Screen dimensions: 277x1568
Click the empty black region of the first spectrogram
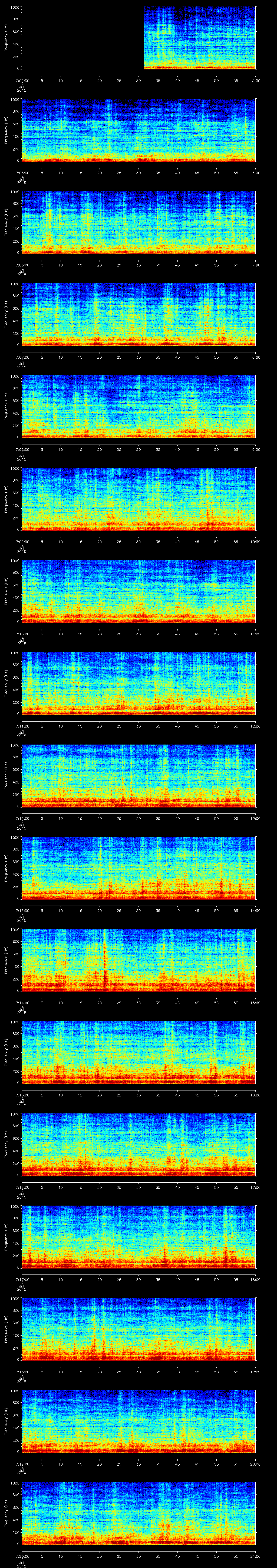click(82, 38)
